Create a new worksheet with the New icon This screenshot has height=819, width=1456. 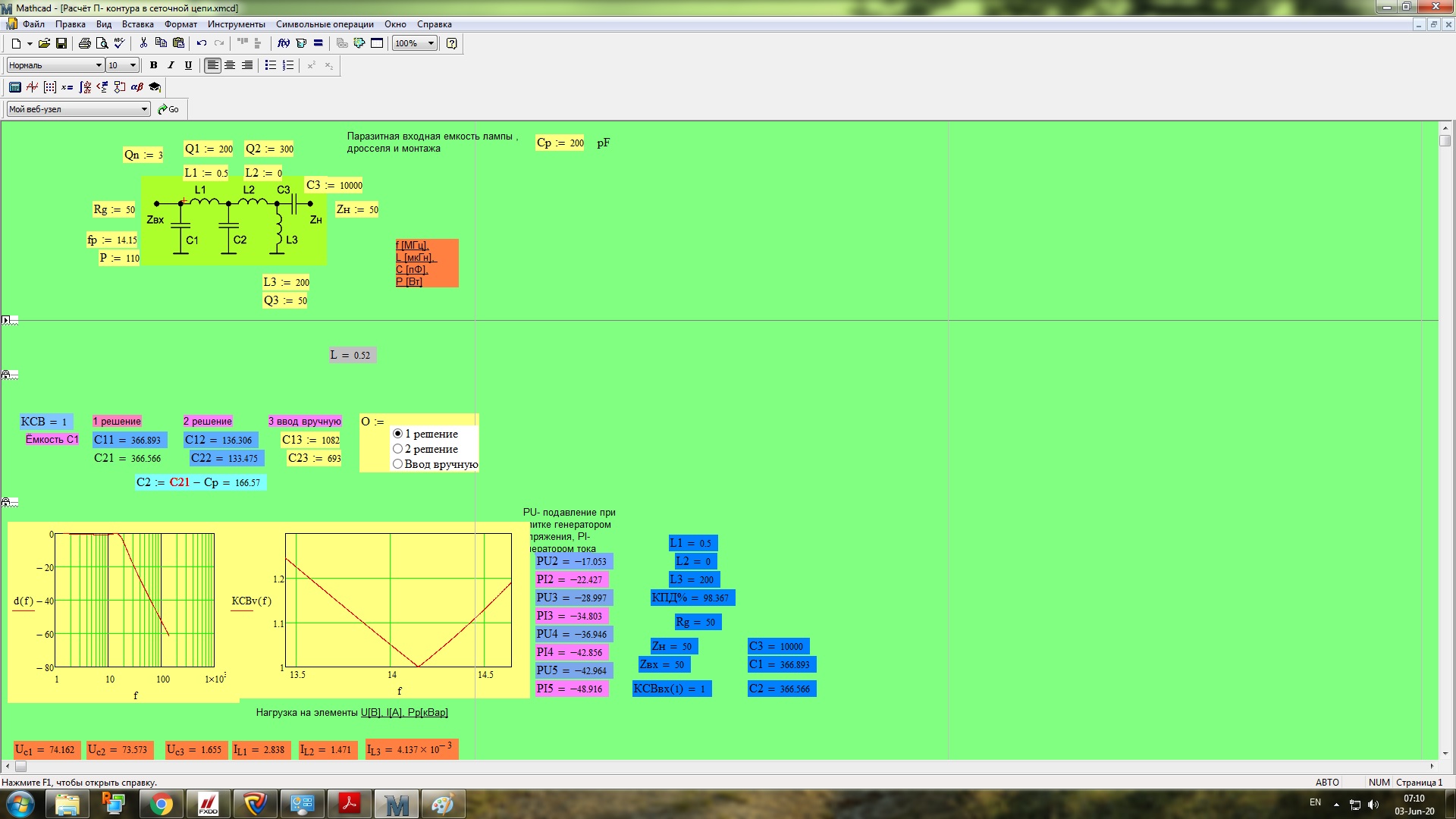(x=15, y=43)
